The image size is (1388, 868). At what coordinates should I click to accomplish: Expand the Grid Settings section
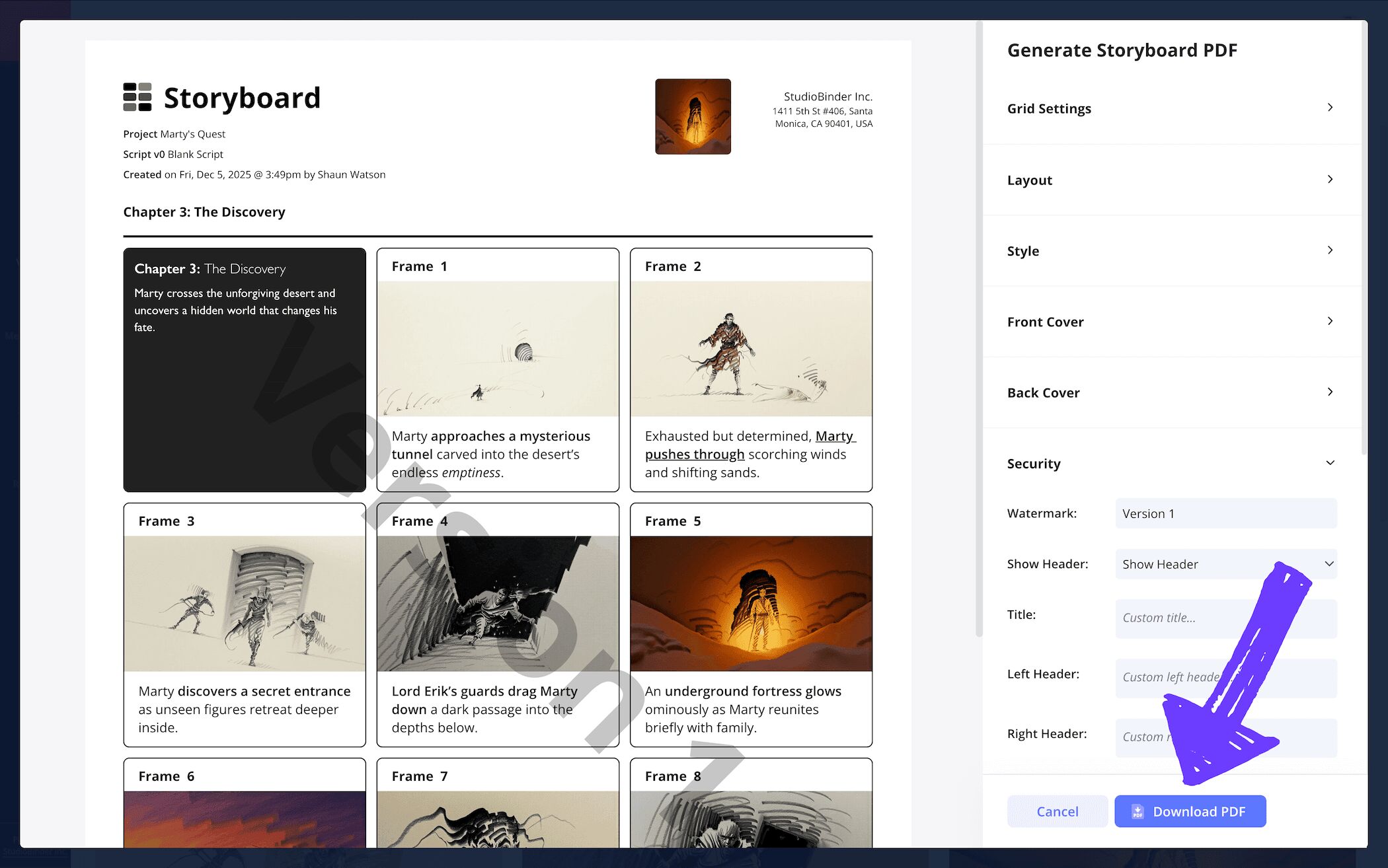[1170, 108]
